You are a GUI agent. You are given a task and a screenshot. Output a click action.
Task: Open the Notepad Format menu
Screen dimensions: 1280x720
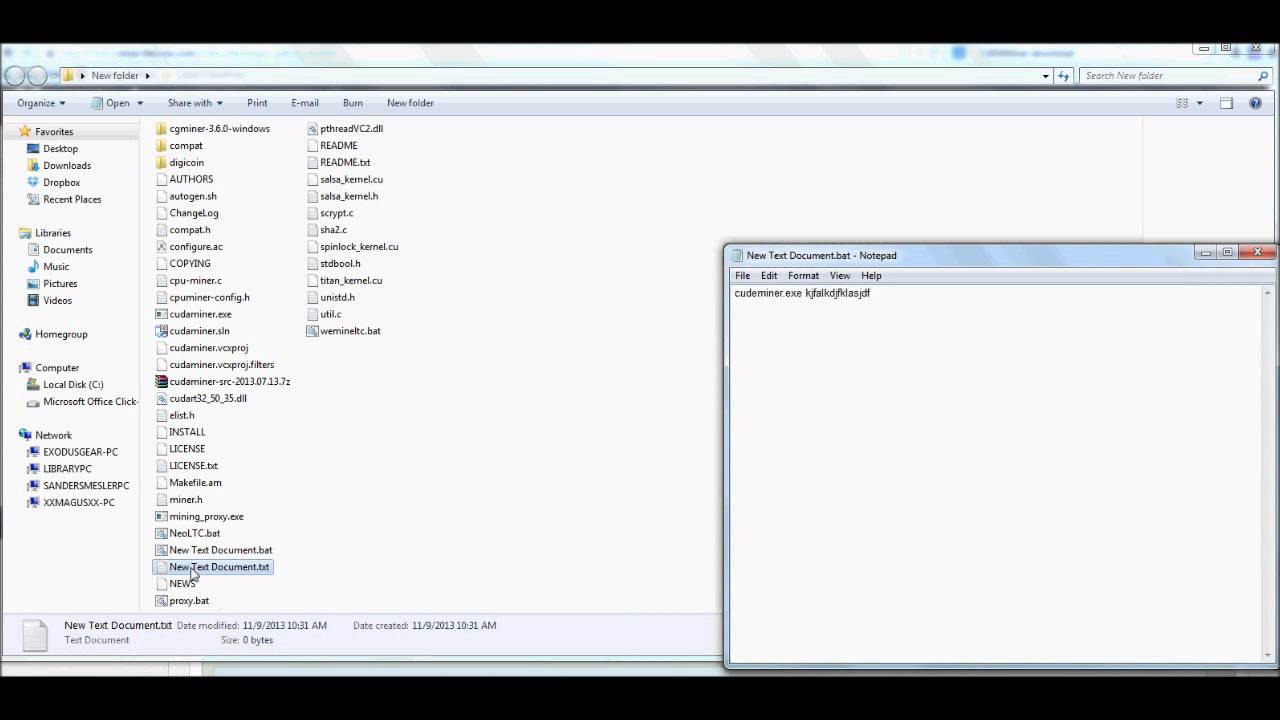803,276
